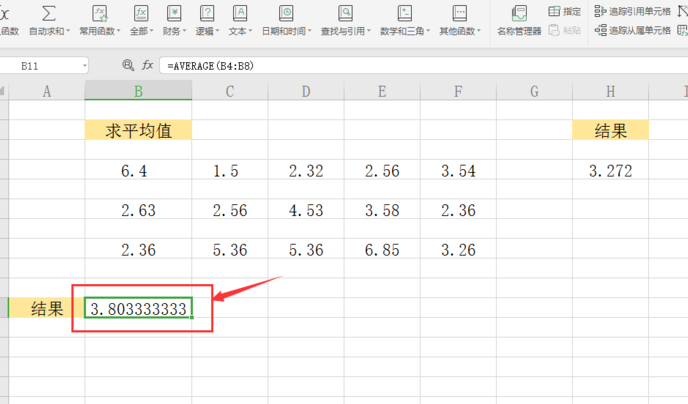This screenshot has width=688, height=404.
Task: Click the Define name (指定) button
Action: pos(565,11)
